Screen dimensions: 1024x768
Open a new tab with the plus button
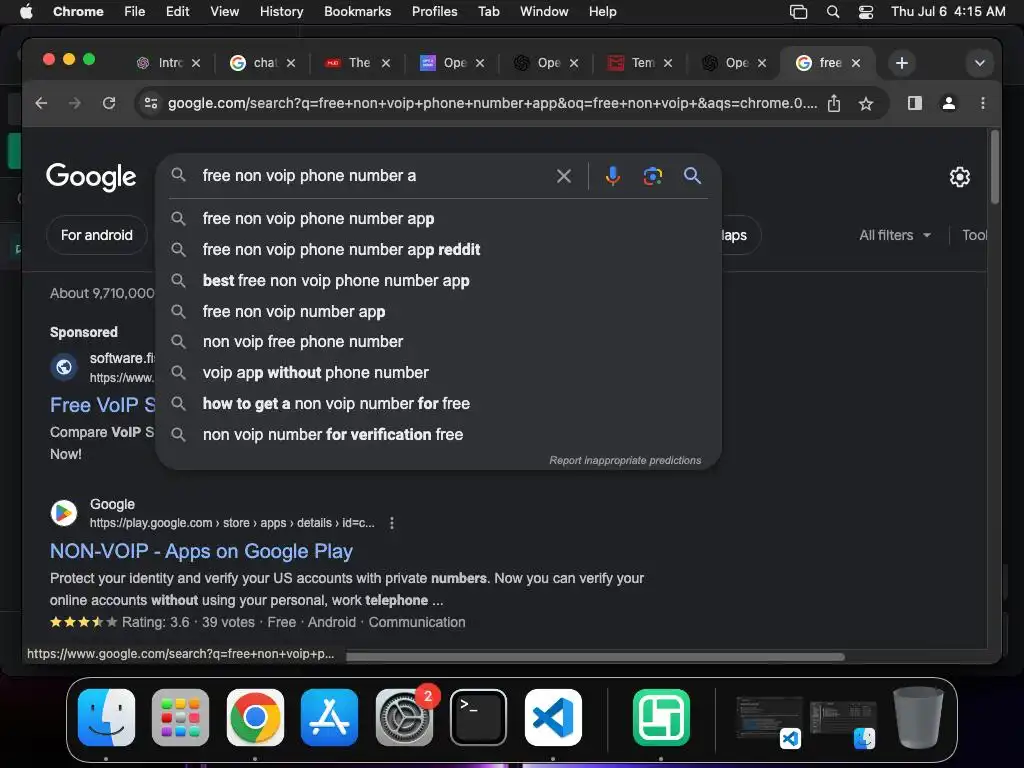point(902,63)
